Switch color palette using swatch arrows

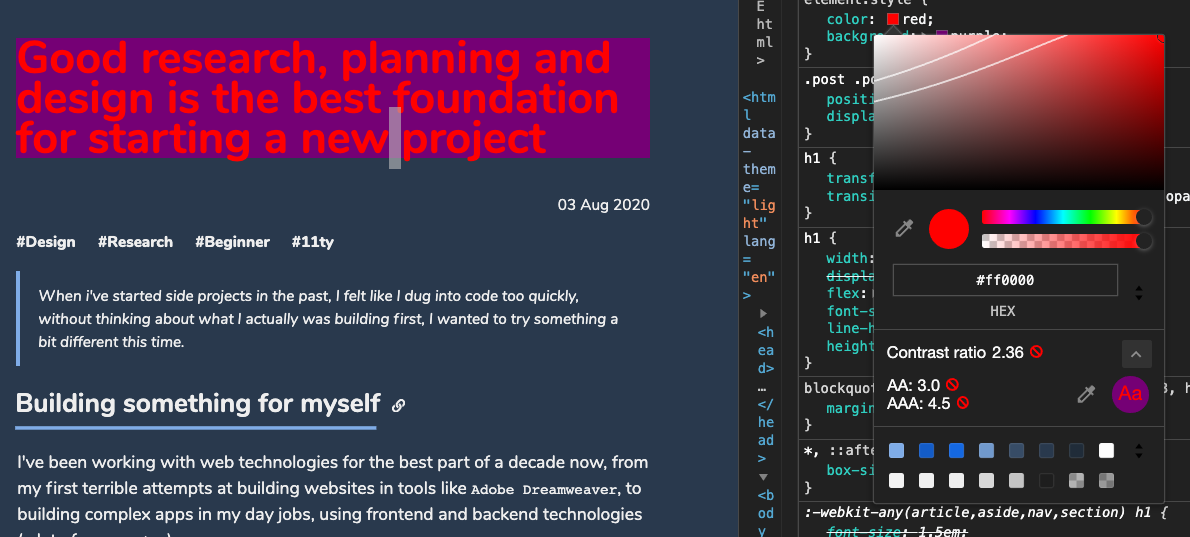(1138, 451)
